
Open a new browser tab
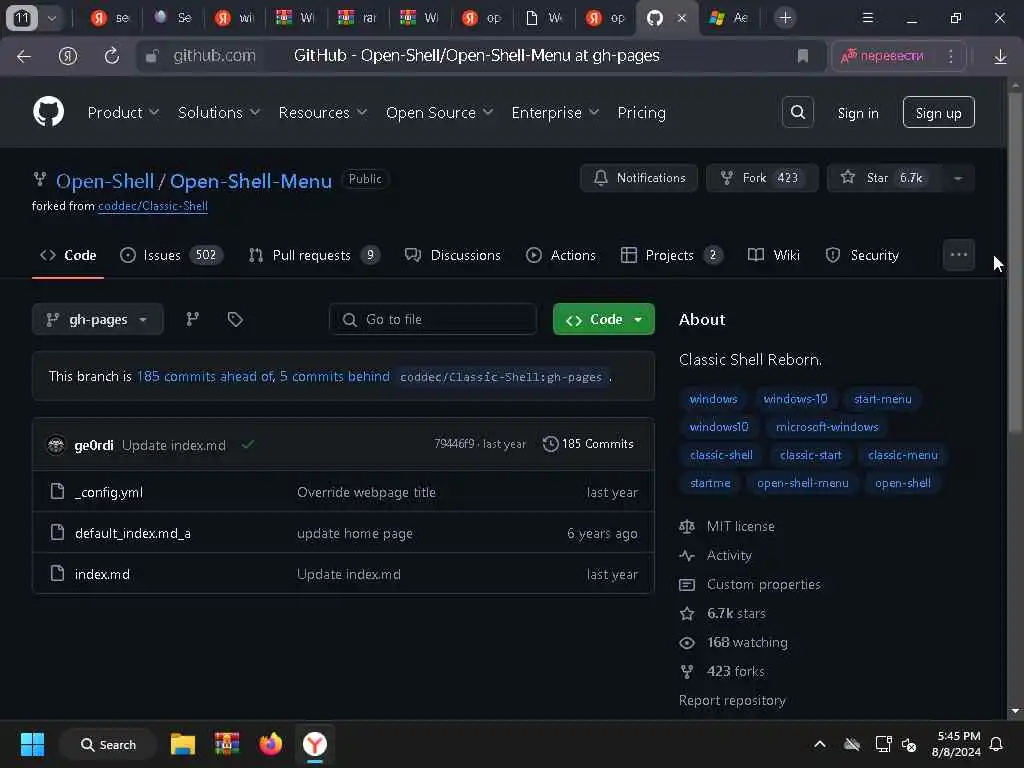point(785,18)
